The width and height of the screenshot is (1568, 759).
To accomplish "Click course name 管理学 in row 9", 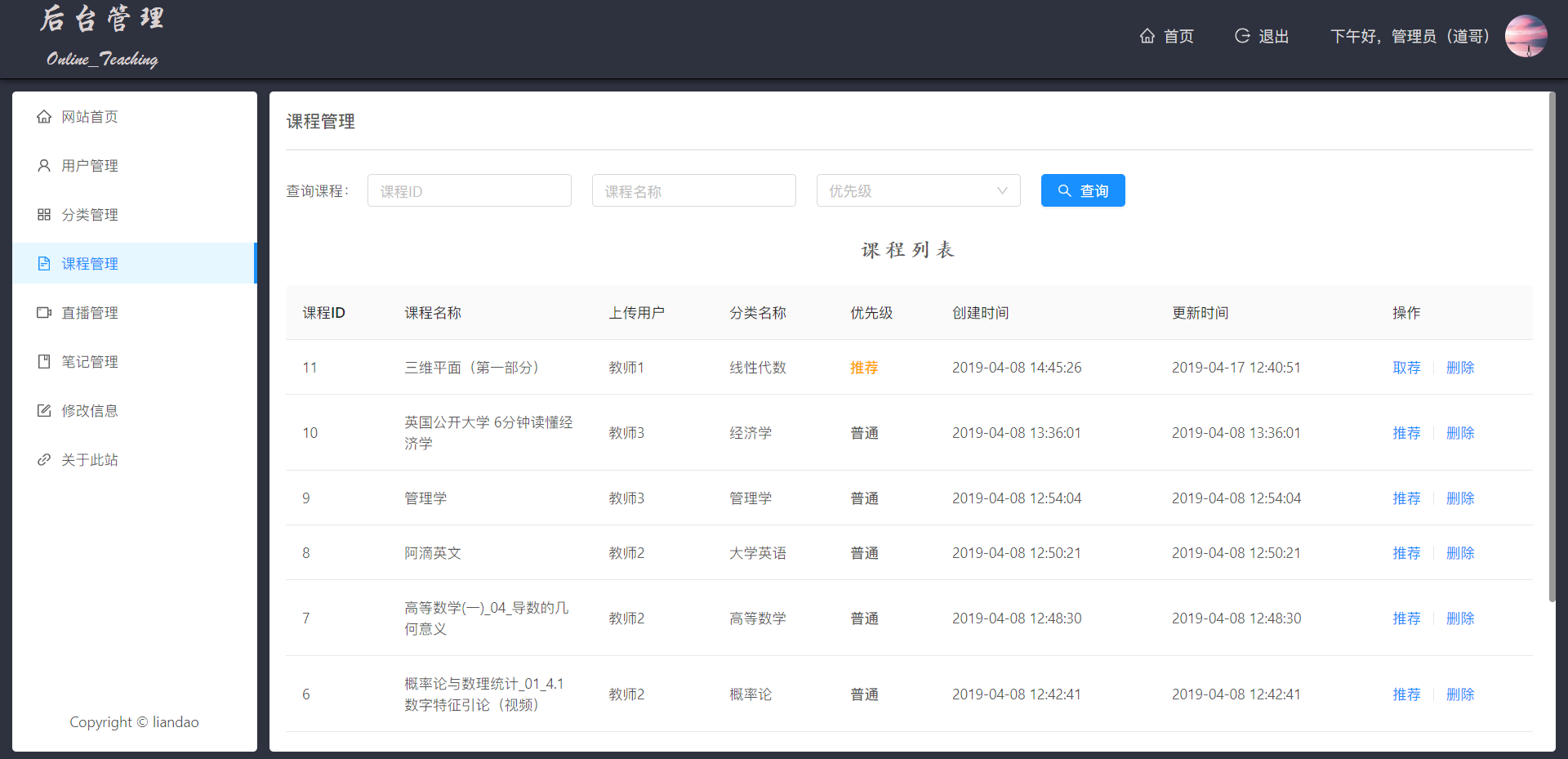I will click(425, 498).
